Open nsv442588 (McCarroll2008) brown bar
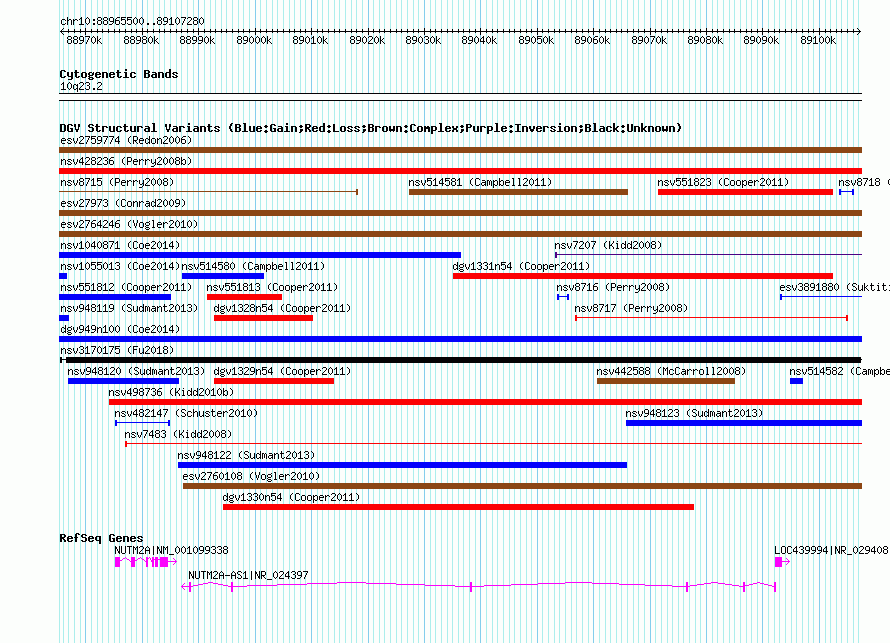Screen dimensions: 890x643 pyautogui.click(x=666, y=381)
